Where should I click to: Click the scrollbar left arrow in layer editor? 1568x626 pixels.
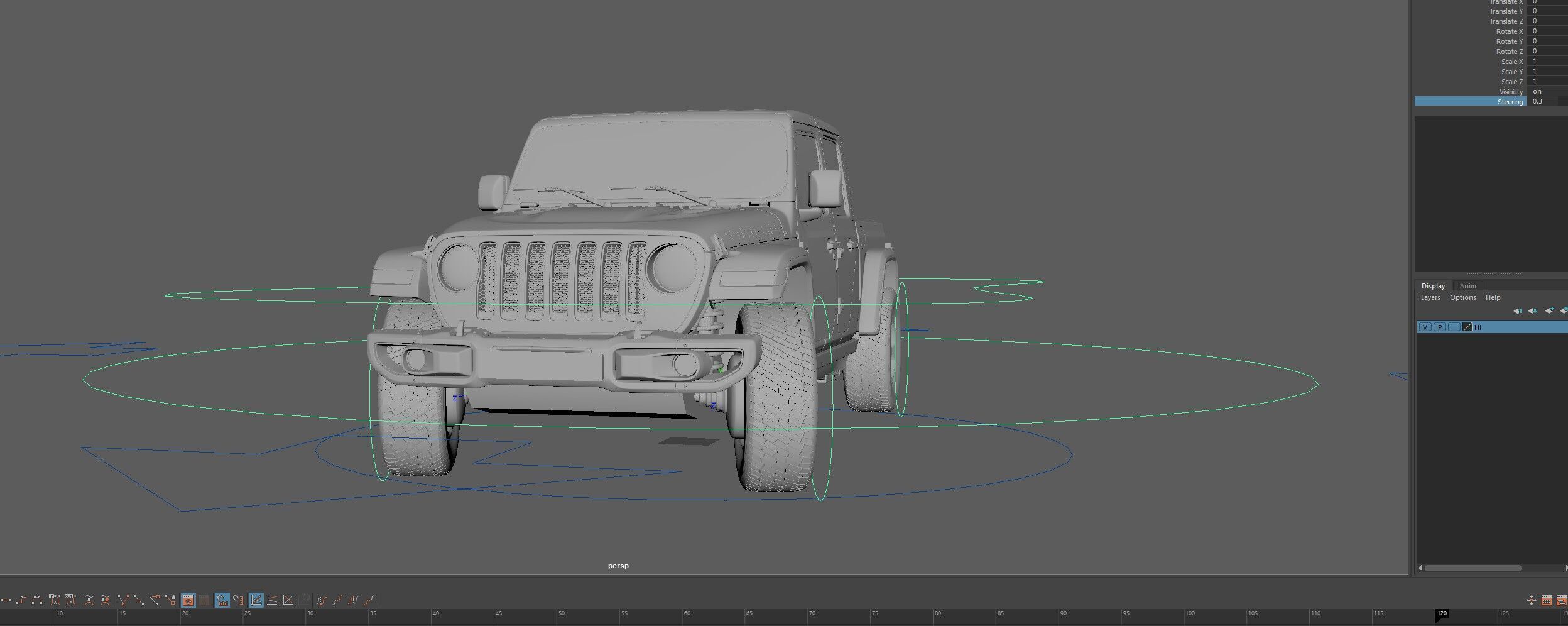click(x=1420, y=568)
